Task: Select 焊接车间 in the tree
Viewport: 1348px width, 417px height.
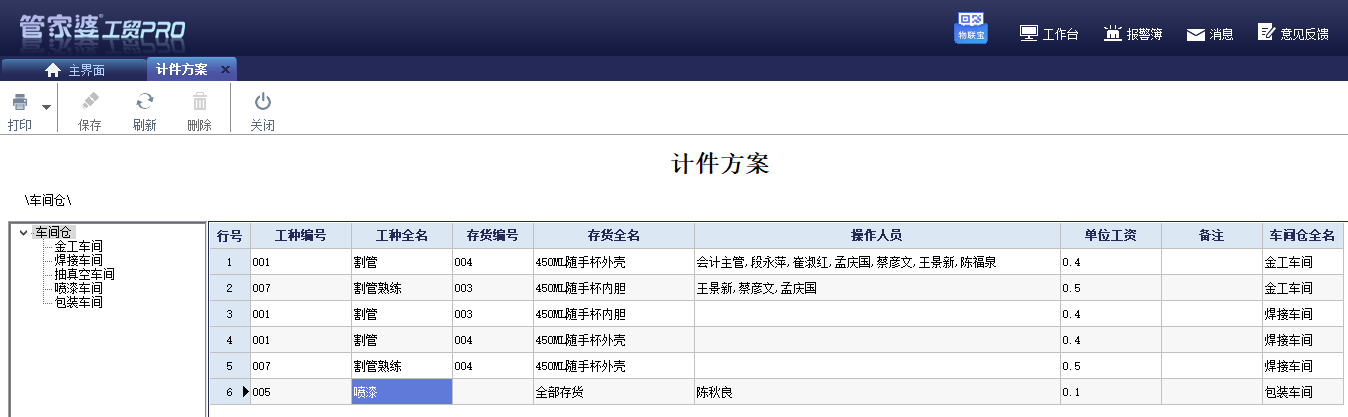Action: [78, 260]
